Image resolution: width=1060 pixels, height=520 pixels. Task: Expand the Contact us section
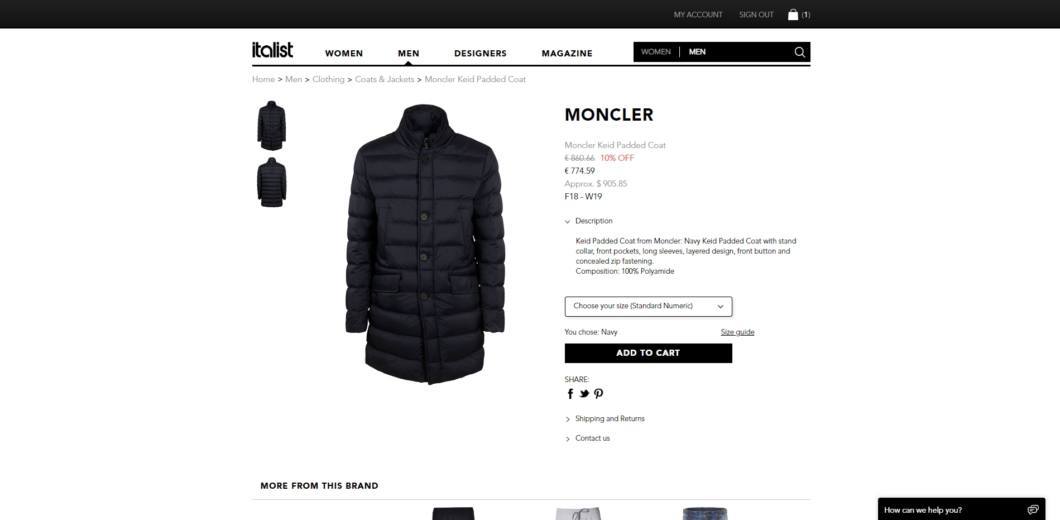pos(587,439)
